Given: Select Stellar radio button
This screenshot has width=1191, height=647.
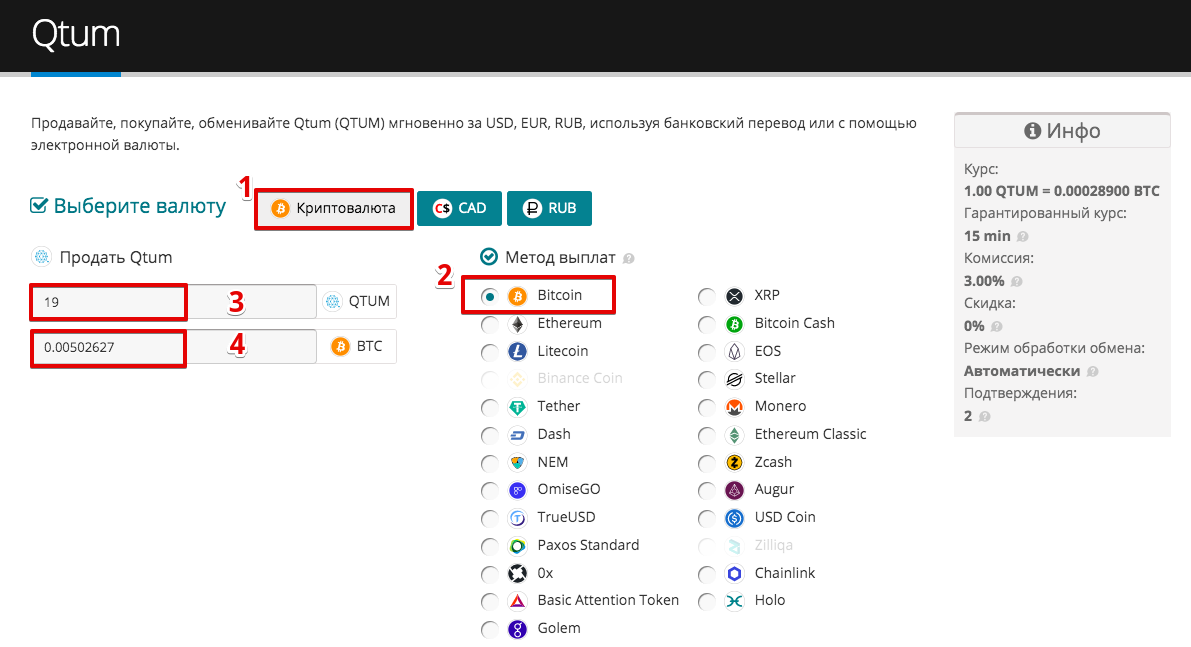Looking at the screenshot, I should (707, 379).
